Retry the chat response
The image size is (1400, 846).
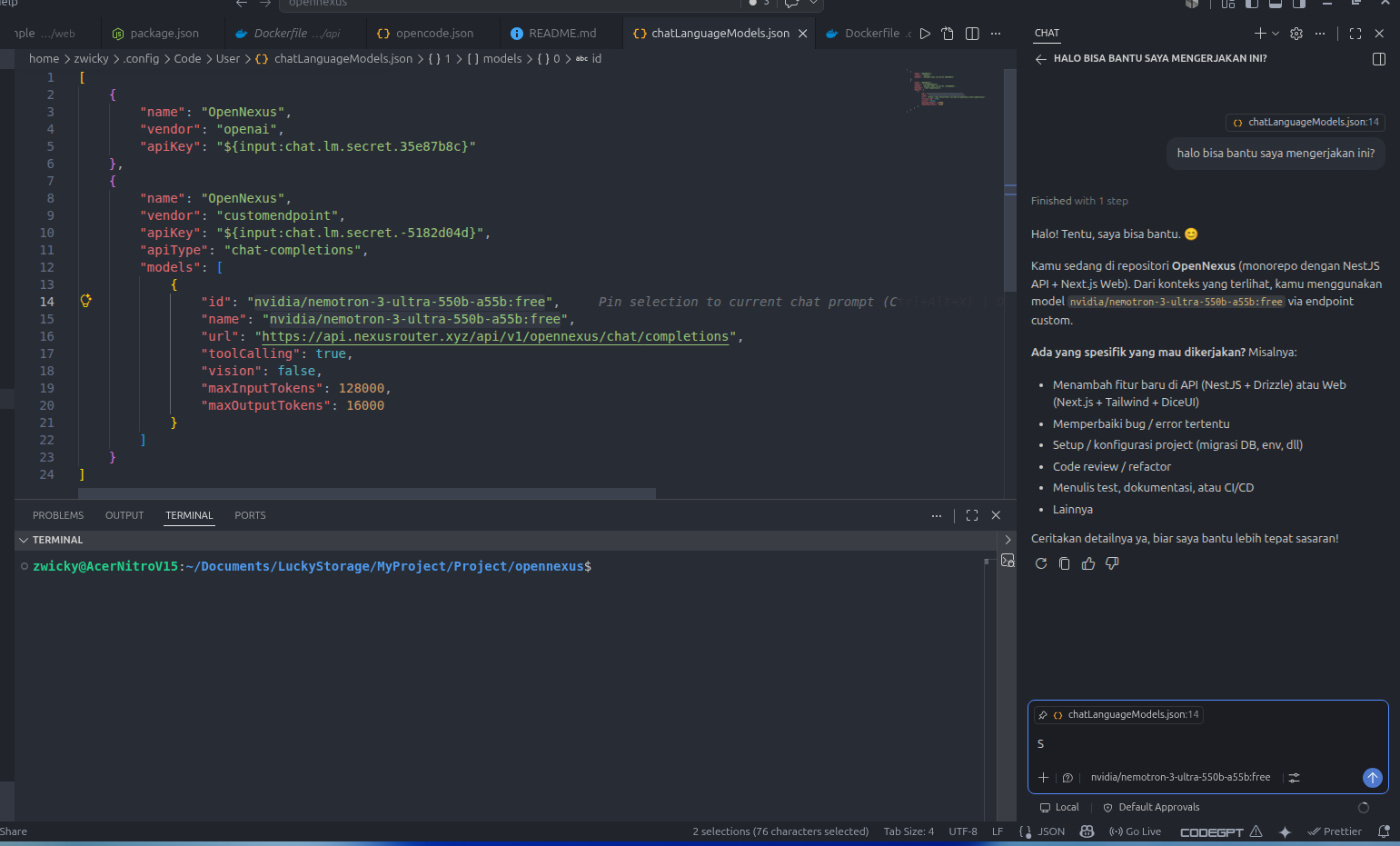tap(1041, 563)
